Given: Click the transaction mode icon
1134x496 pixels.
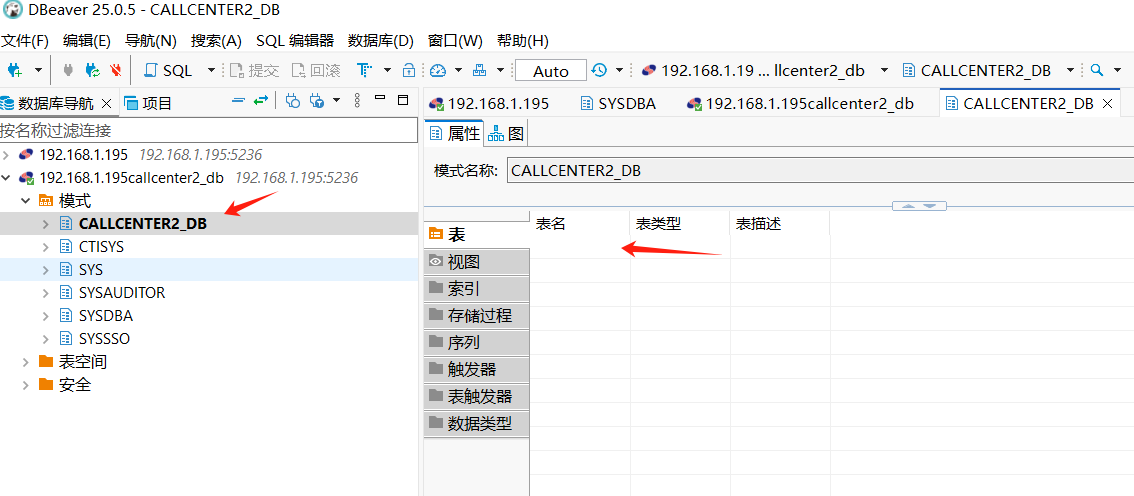Looking at the screenshot, I should tap(366, 70).
